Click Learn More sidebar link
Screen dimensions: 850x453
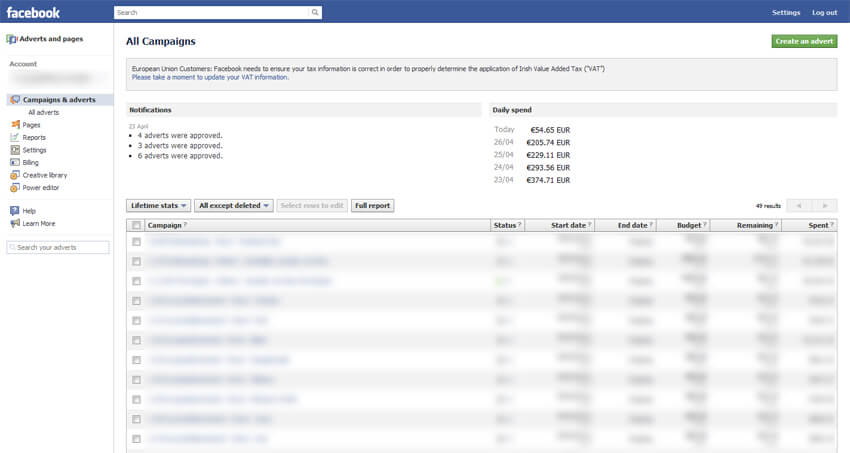click(x=38, y=223)
